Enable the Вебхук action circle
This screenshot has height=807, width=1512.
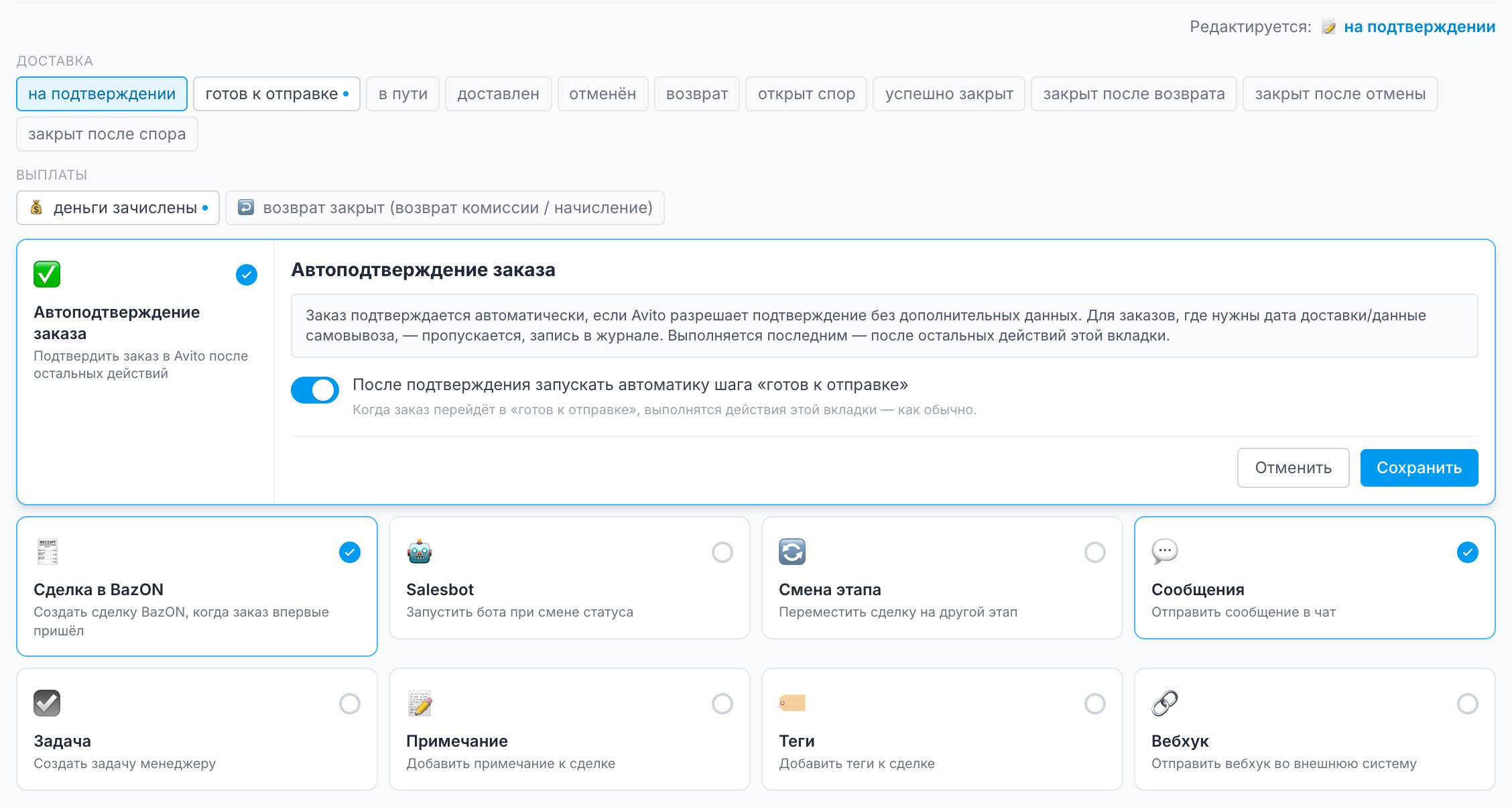(x=1468, y=704)
